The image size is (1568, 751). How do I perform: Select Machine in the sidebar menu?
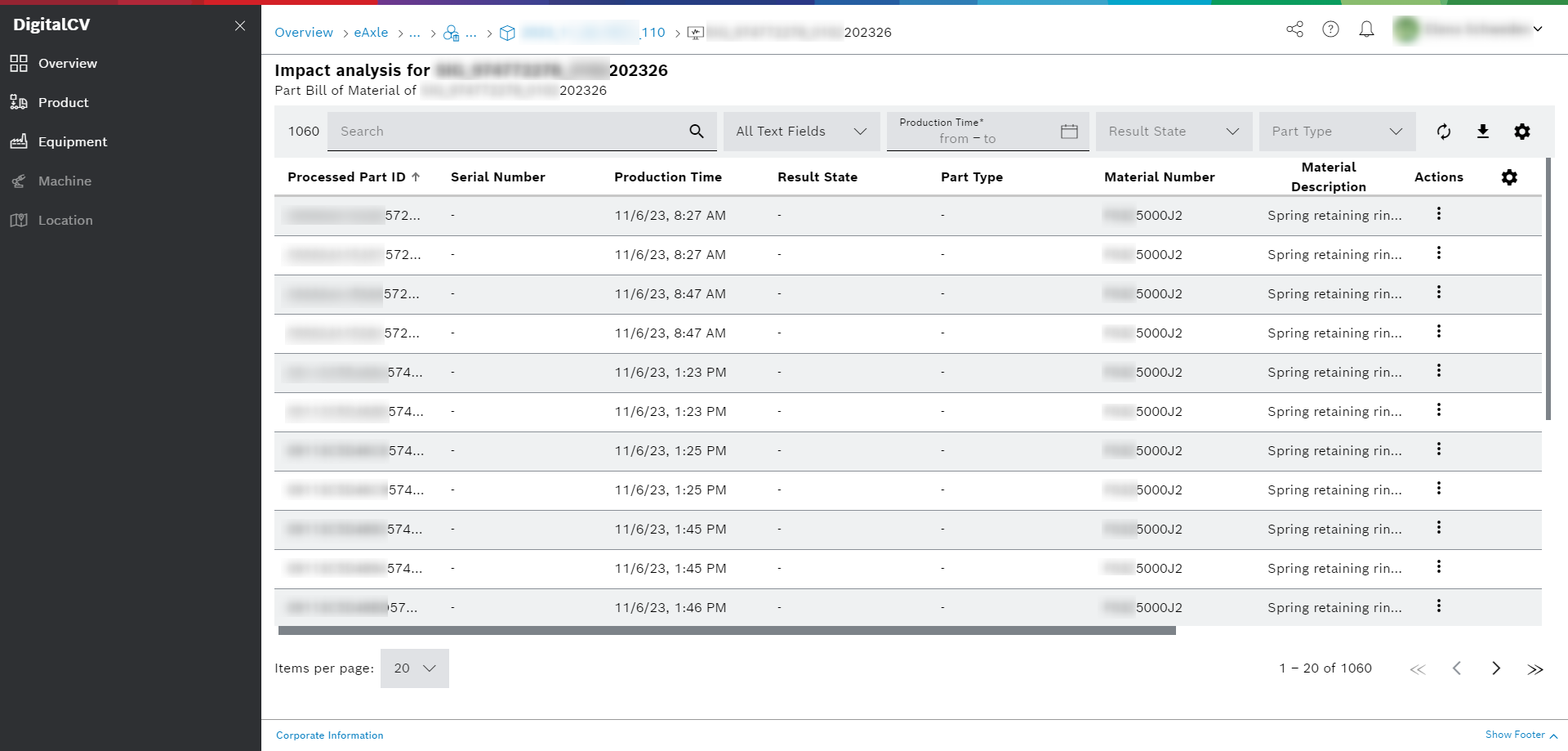65,181
